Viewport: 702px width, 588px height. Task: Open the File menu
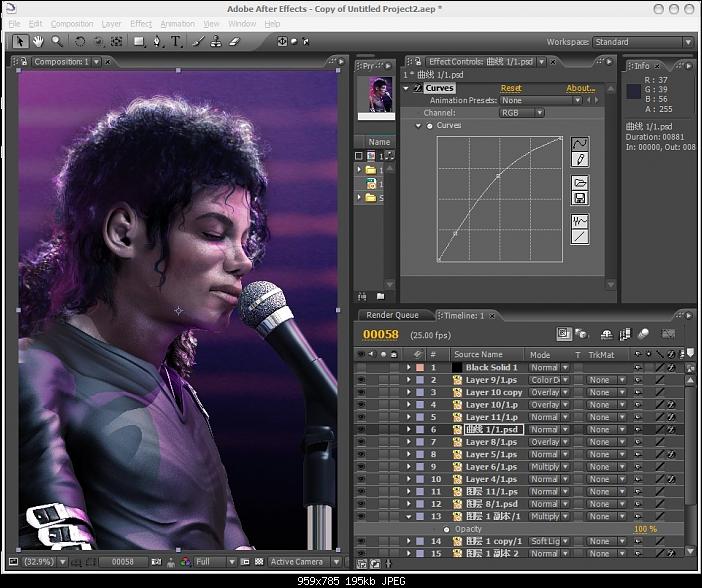(14, 24)
